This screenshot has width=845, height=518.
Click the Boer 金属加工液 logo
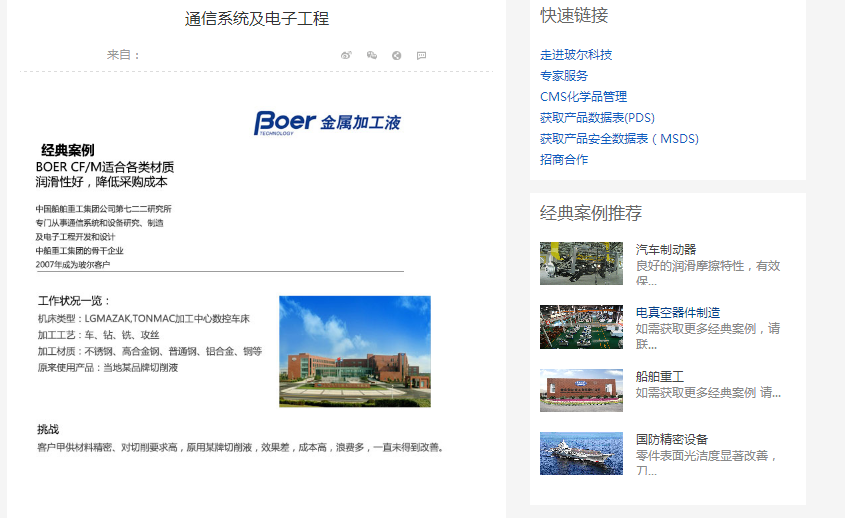327,123
